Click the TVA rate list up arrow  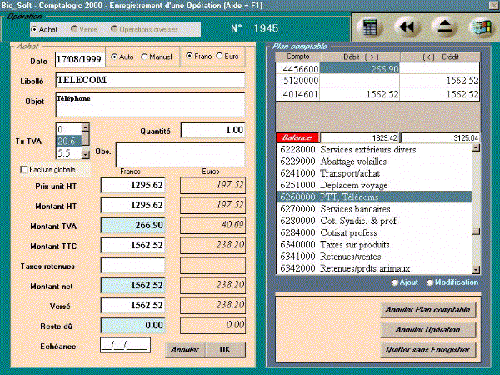[x=86, y=128]
